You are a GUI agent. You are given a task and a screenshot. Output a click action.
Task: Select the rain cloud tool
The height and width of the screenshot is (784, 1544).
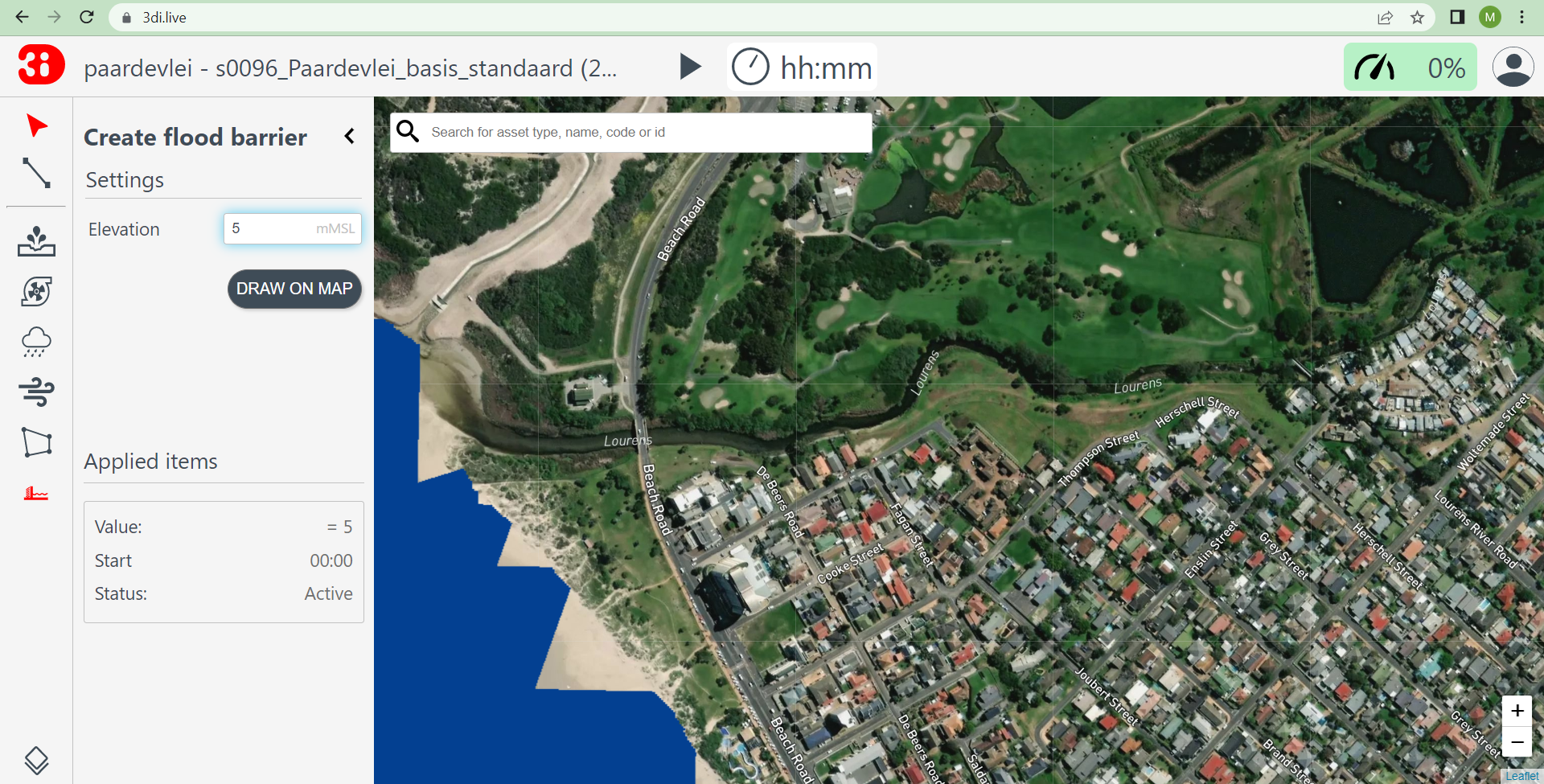(x=35, y=342)
